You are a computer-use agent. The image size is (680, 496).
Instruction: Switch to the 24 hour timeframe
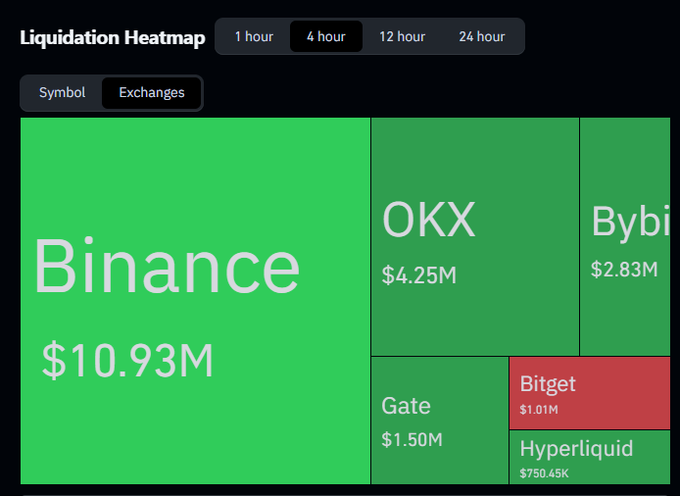pyautogui.click(x=482, y=36)
